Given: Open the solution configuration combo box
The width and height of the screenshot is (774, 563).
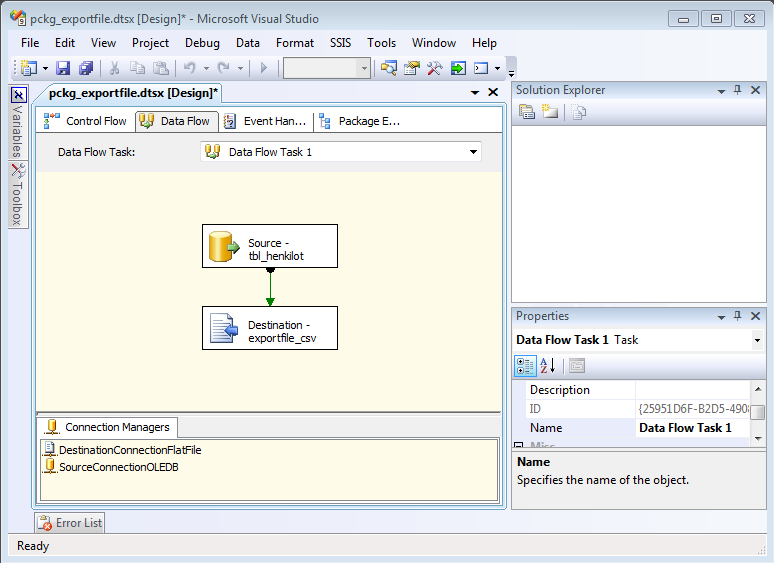Looking at the screenshot, I should [326, 68].
